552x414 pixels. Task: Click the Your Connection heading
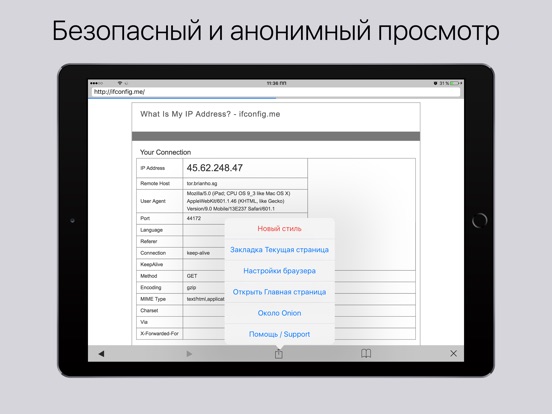point(165,152)
